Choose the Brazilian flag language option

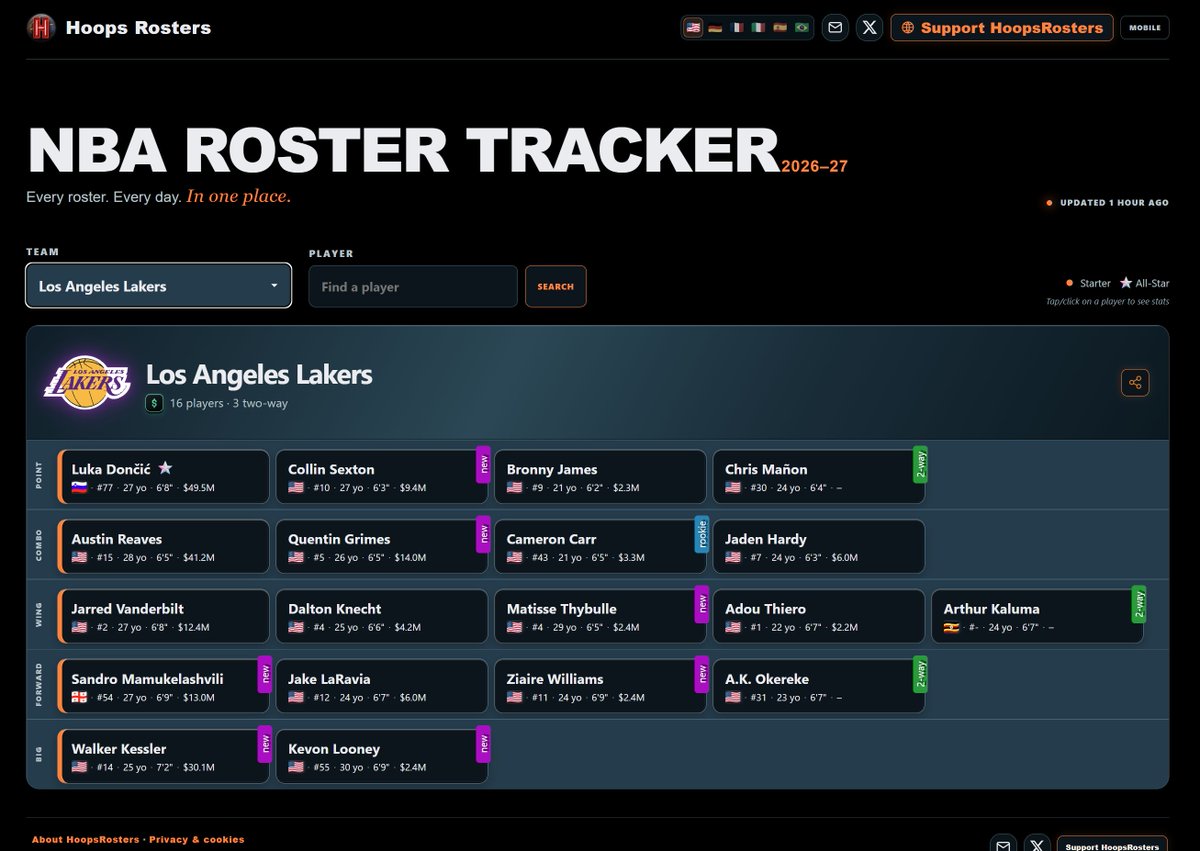point(802,28)
